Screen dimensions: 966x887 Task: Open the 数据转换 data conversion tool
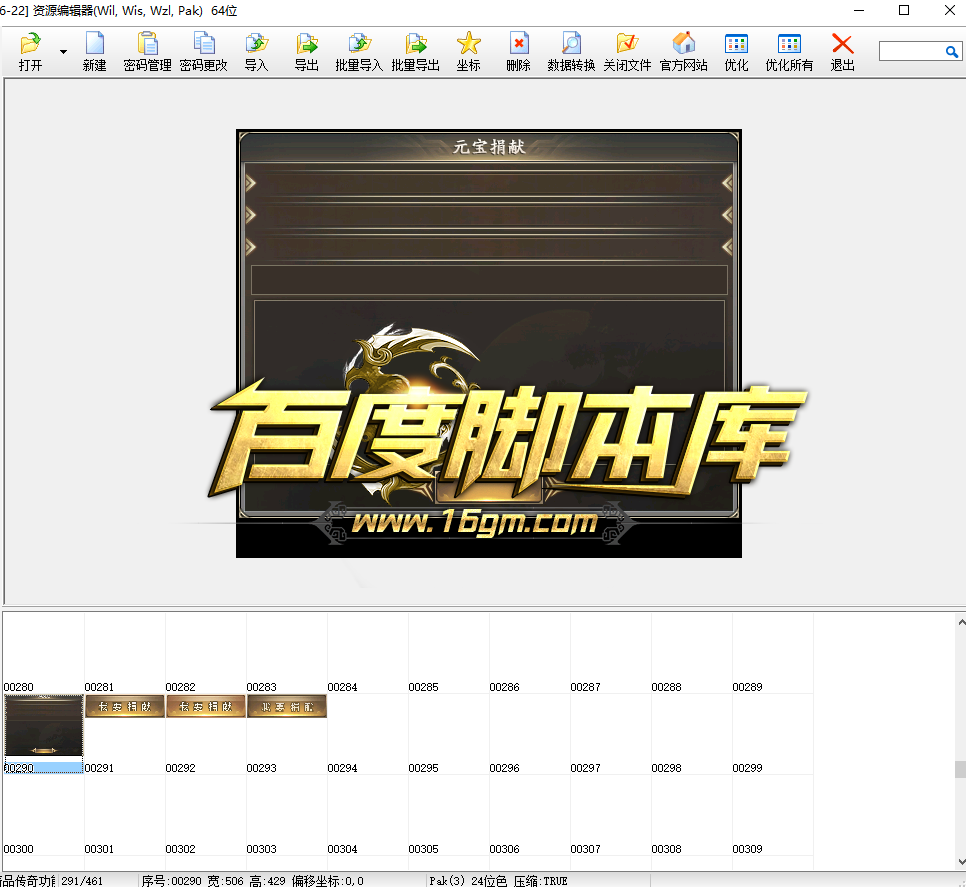tap(571, 52)
